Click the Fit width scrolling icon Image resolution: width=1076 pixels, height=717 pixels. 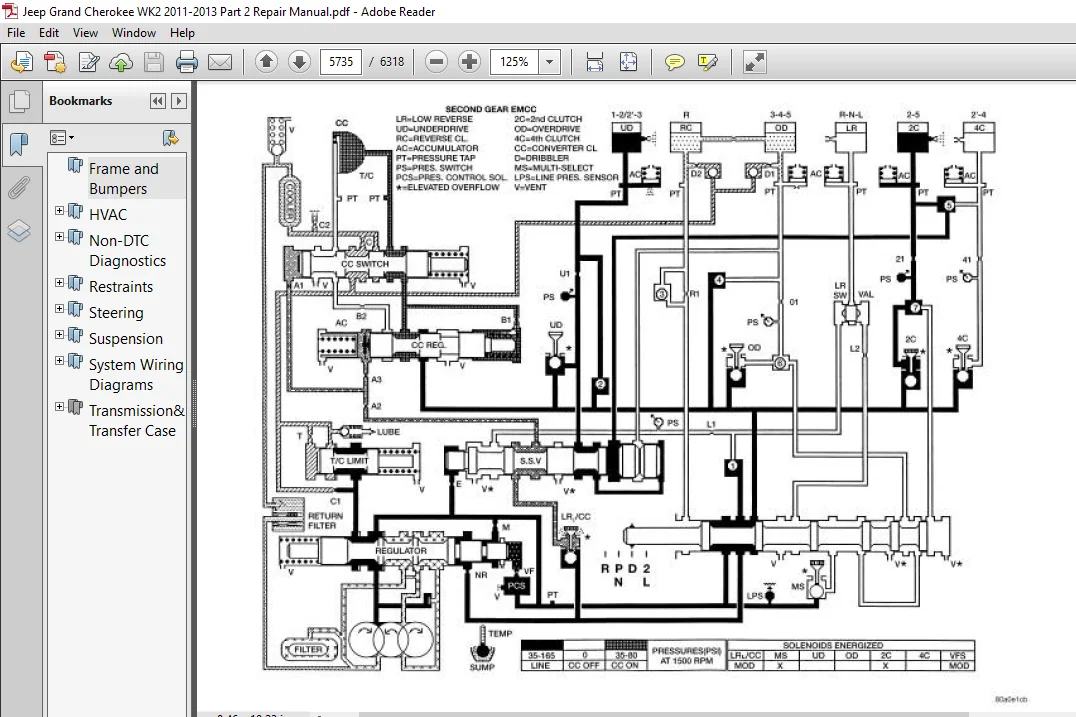(x=594, y=62)
